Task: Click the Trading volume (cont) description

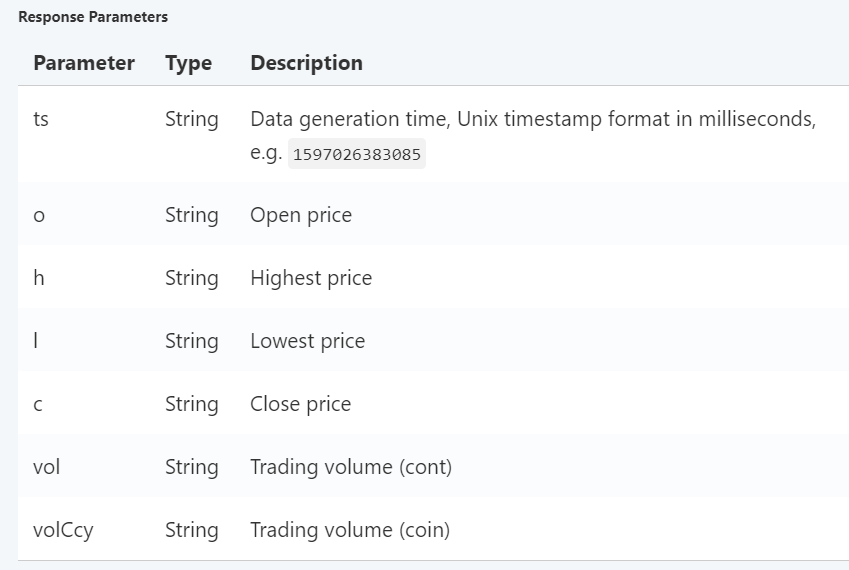Action: pyautogui.click(x=351, y=467)
